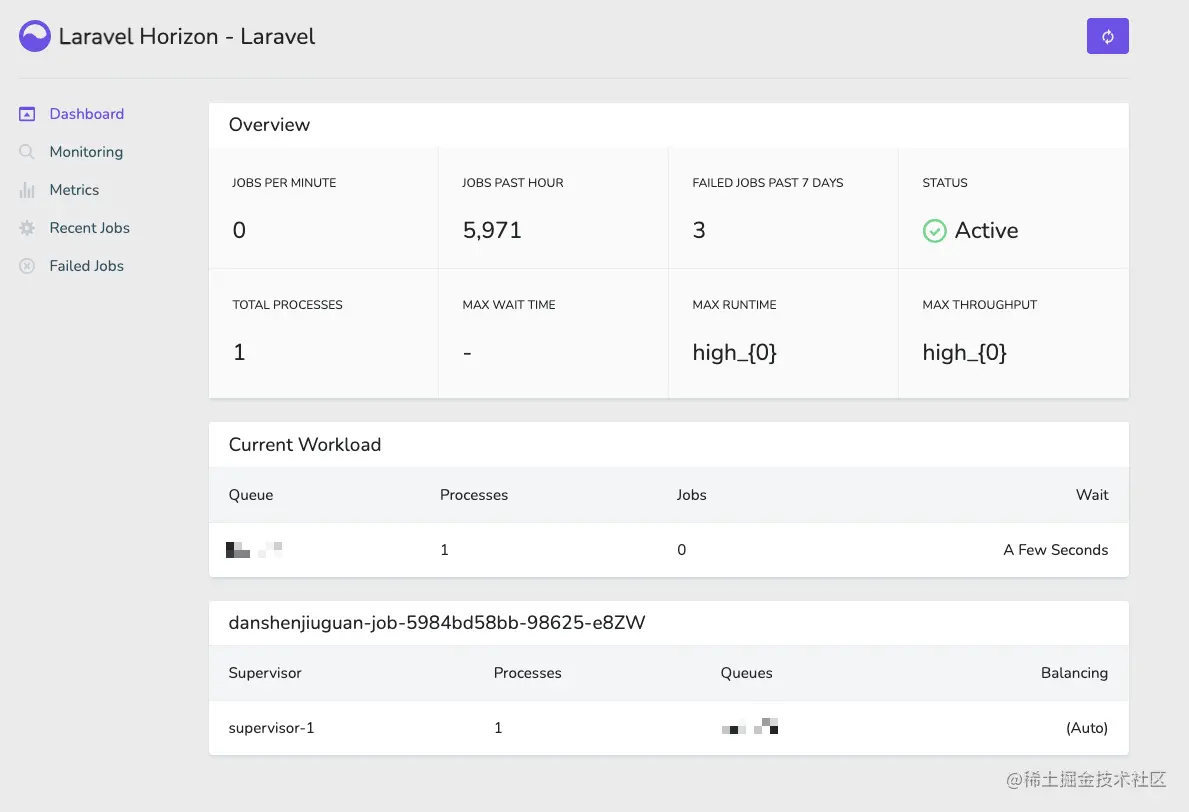Select the Active status text

tap(986, 230)
